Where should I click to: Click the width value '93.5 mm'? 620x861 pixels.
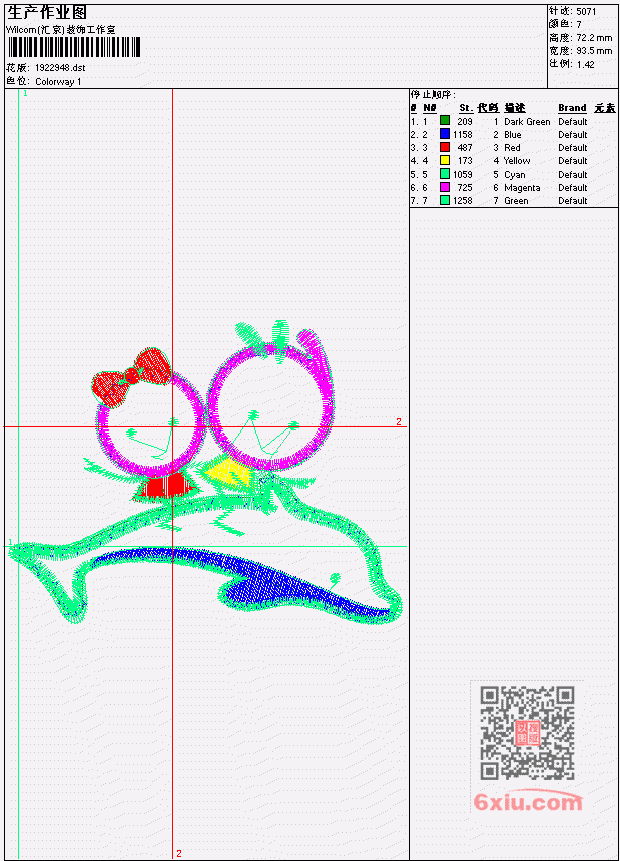click(594, 51)
